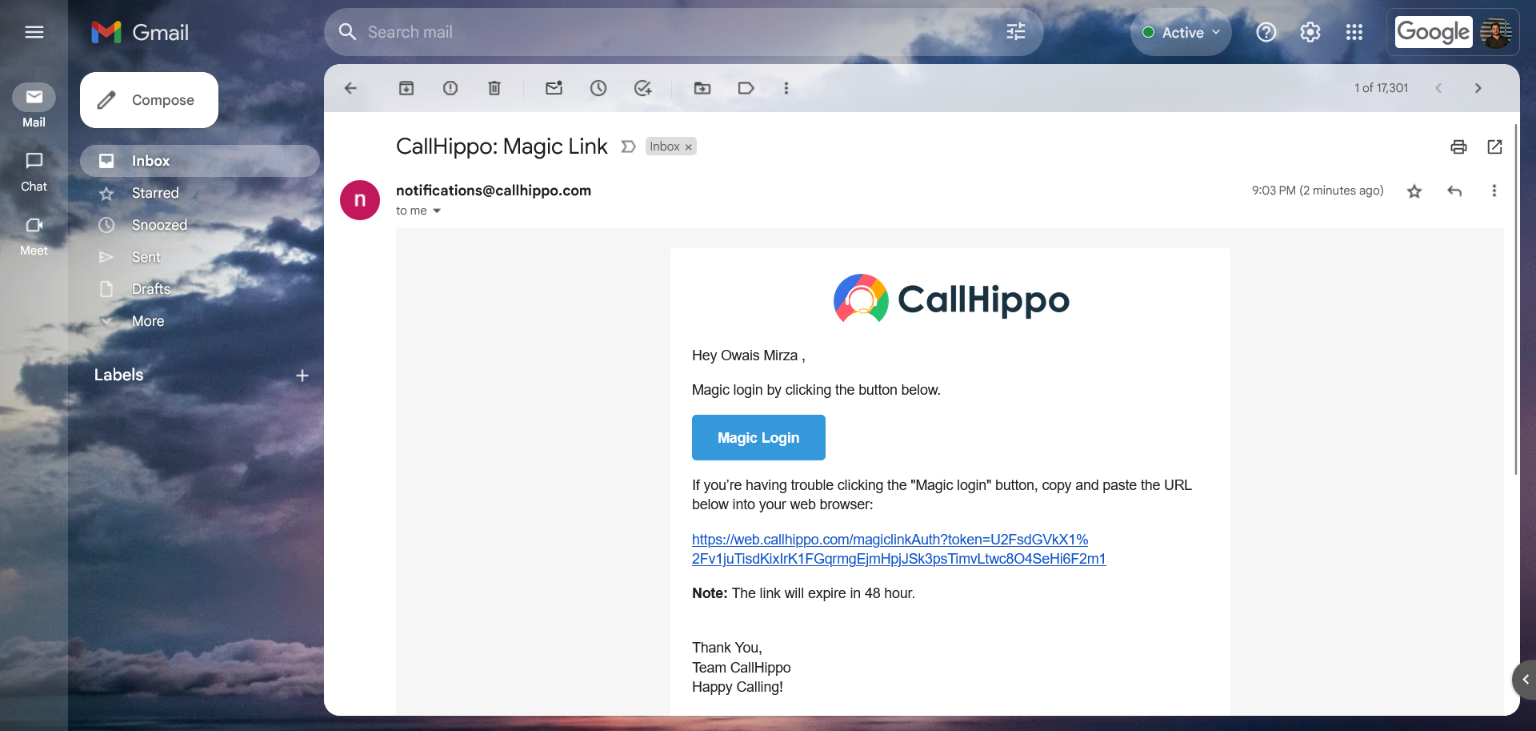
Task: Open the Google apps grid
Action: [x=1354, y=32]
